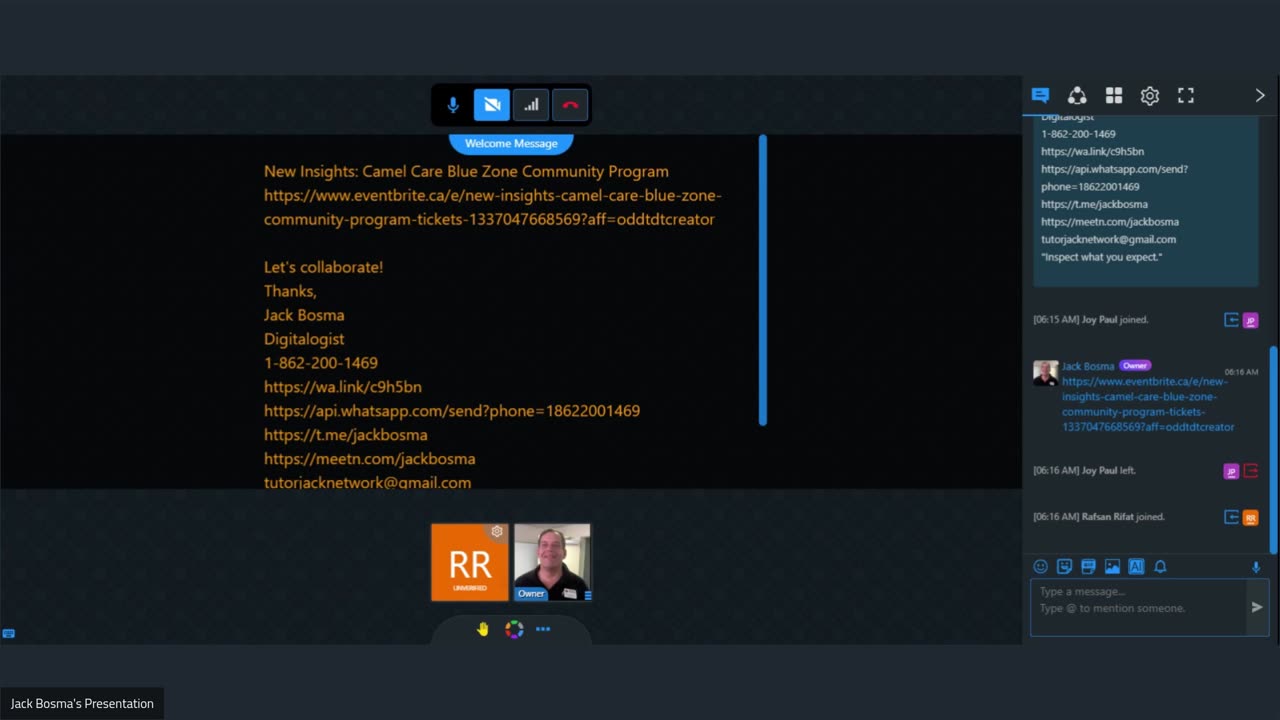
Task: Select the Owner video thumbnail
Action: (x=552, y=562)
